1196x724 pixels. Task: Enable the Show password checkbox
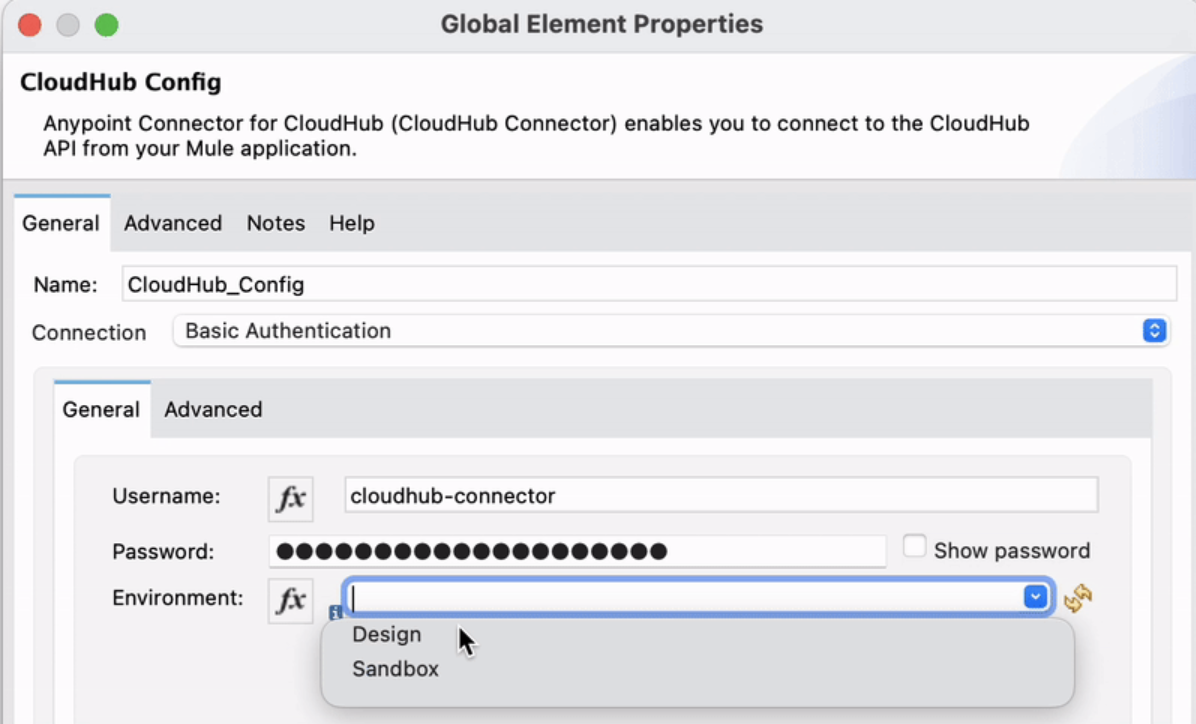pos(914,547)
